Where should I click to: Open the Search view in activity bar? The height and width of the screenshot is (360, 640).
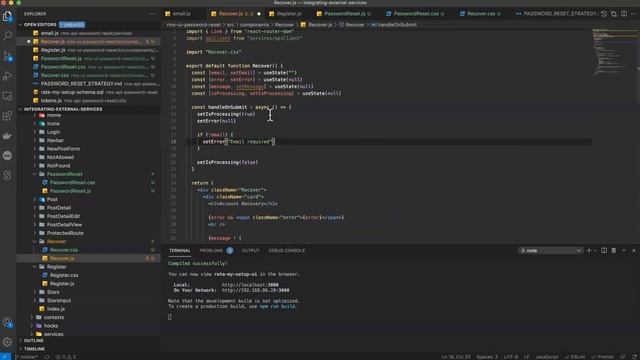(x=7, y=36)
